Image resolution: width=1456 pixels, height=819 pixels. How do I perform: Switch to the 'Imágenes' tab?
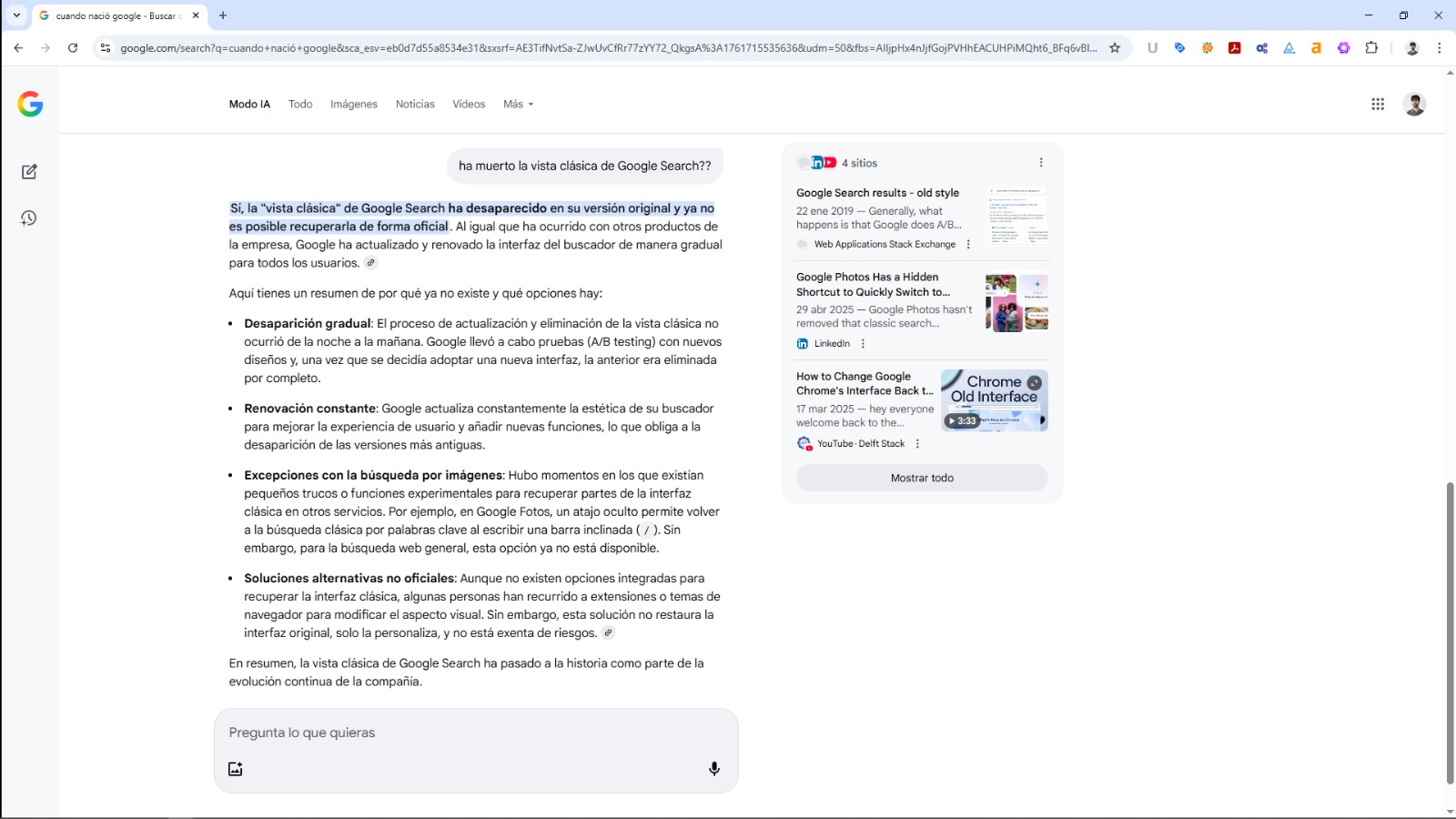[x=354, y=105]
